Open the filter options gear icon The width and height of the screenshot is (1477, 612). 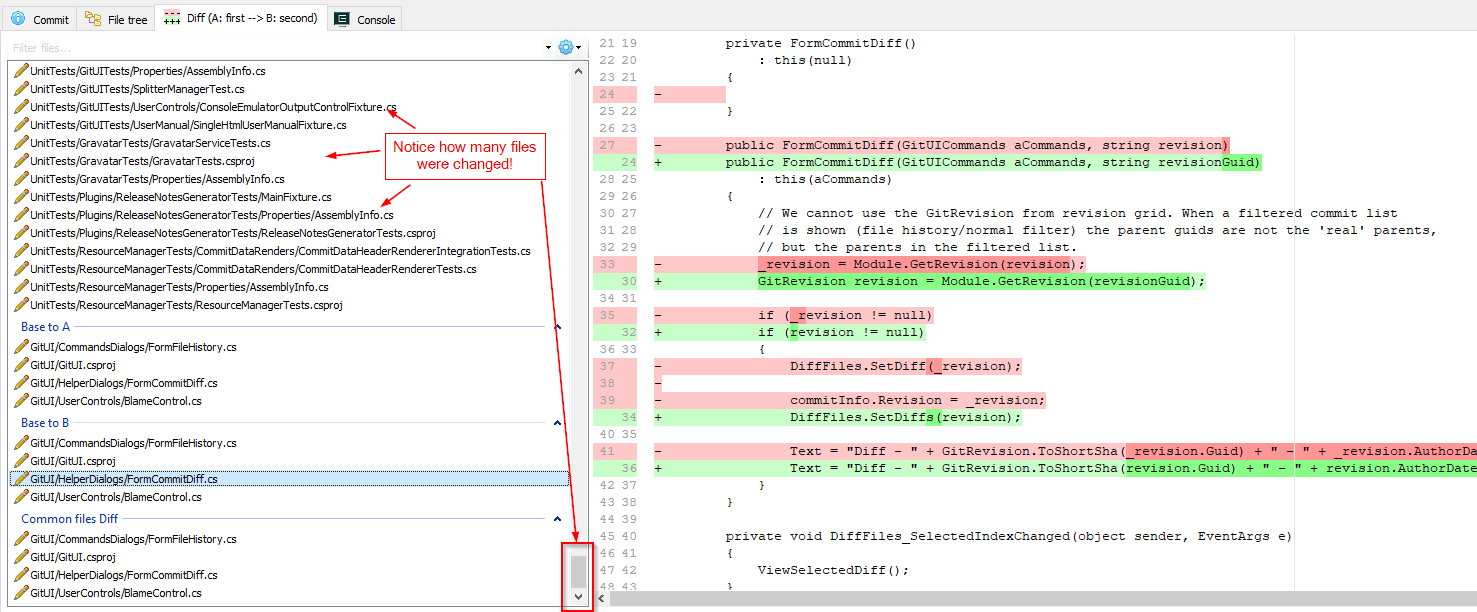coord(566,46)
